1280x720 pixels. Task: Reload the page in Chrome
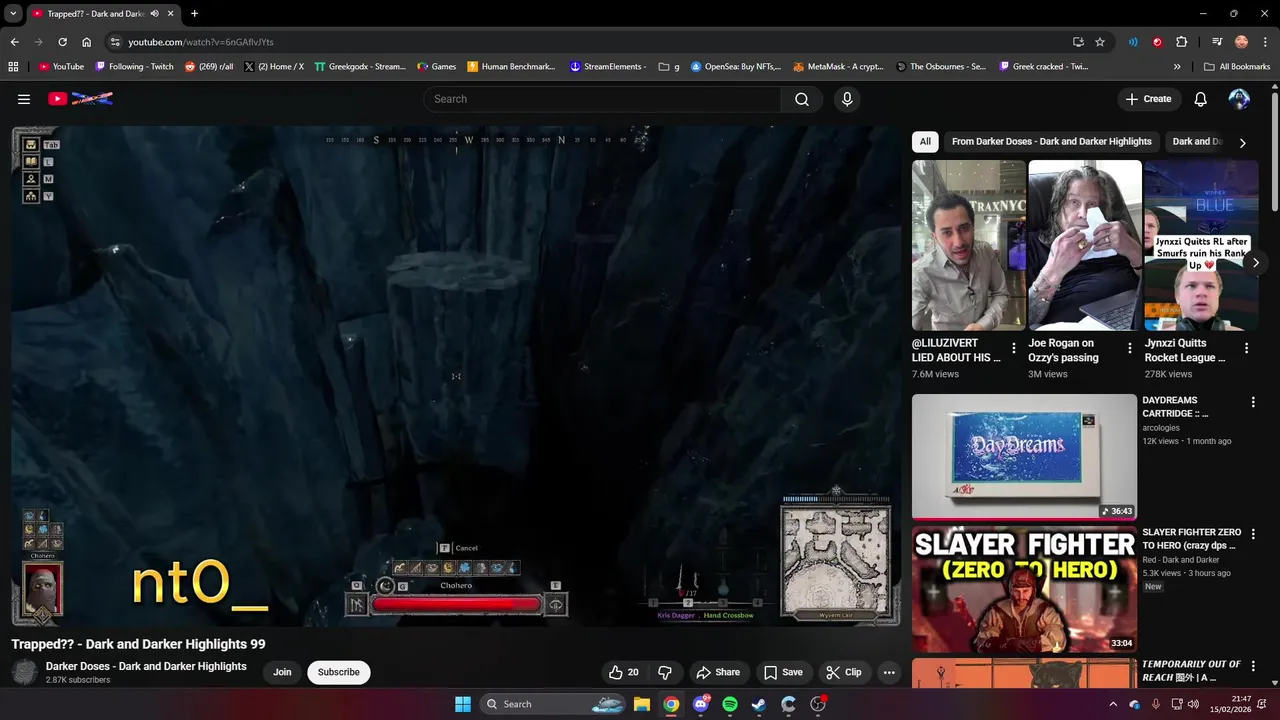[x=62, y=42]
